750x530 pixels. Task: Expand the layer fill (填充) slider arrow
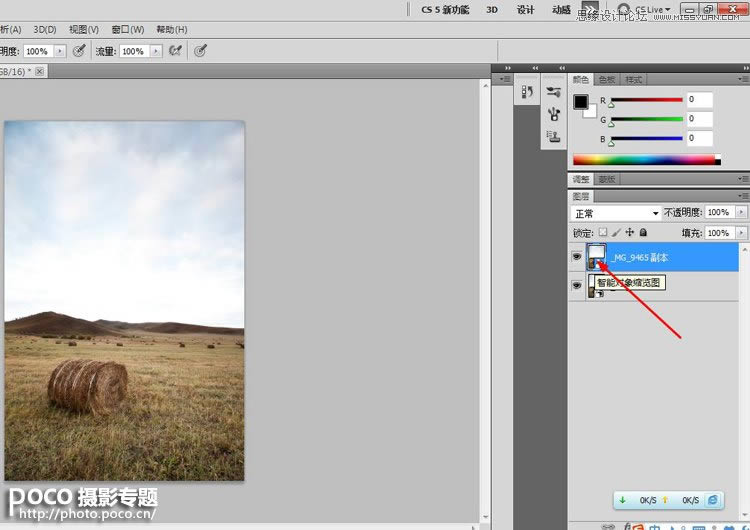tap(741, 233)
